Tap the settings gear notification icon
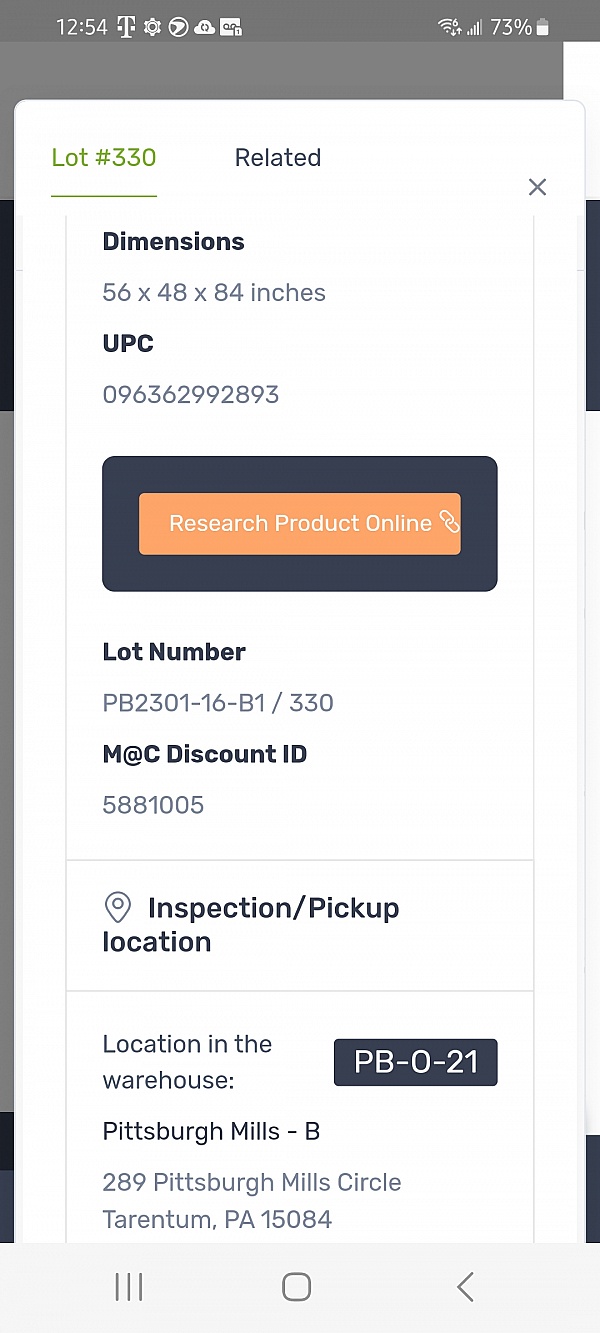This screenshot has height=1333, width=600. pyautogui.click(x=152, y=28)
